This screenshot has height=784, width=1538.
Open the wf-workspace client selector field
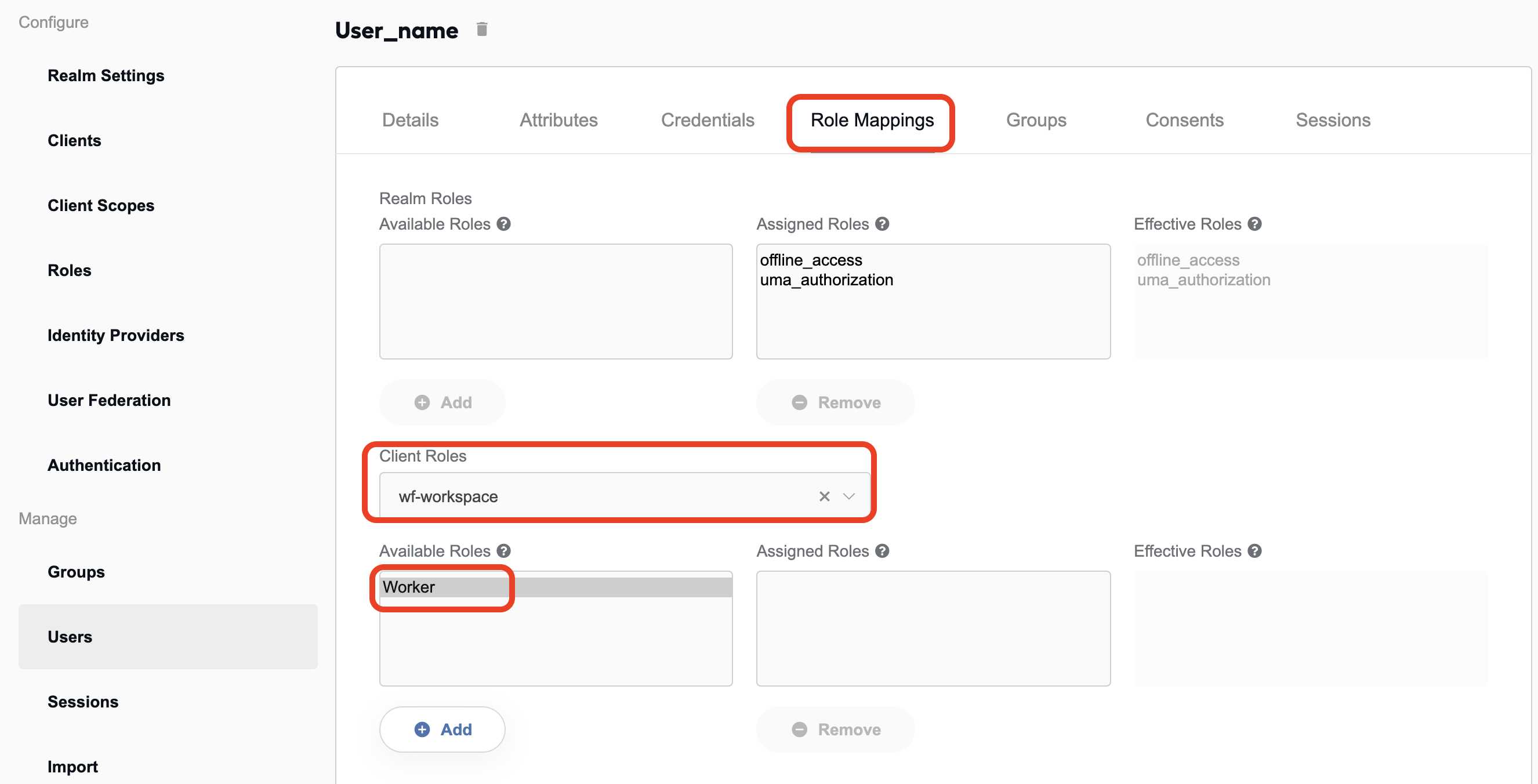click(625, 496)
